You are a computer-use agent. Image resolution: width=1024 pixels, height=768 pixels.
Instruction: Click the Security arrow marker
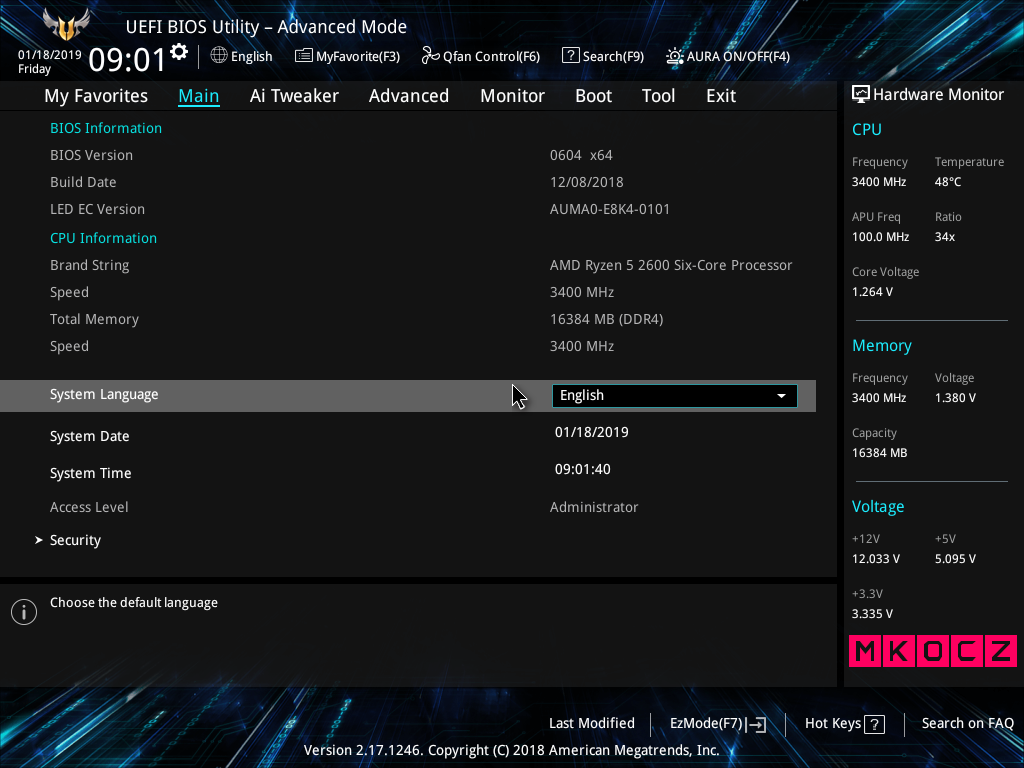tap(39, 540)
